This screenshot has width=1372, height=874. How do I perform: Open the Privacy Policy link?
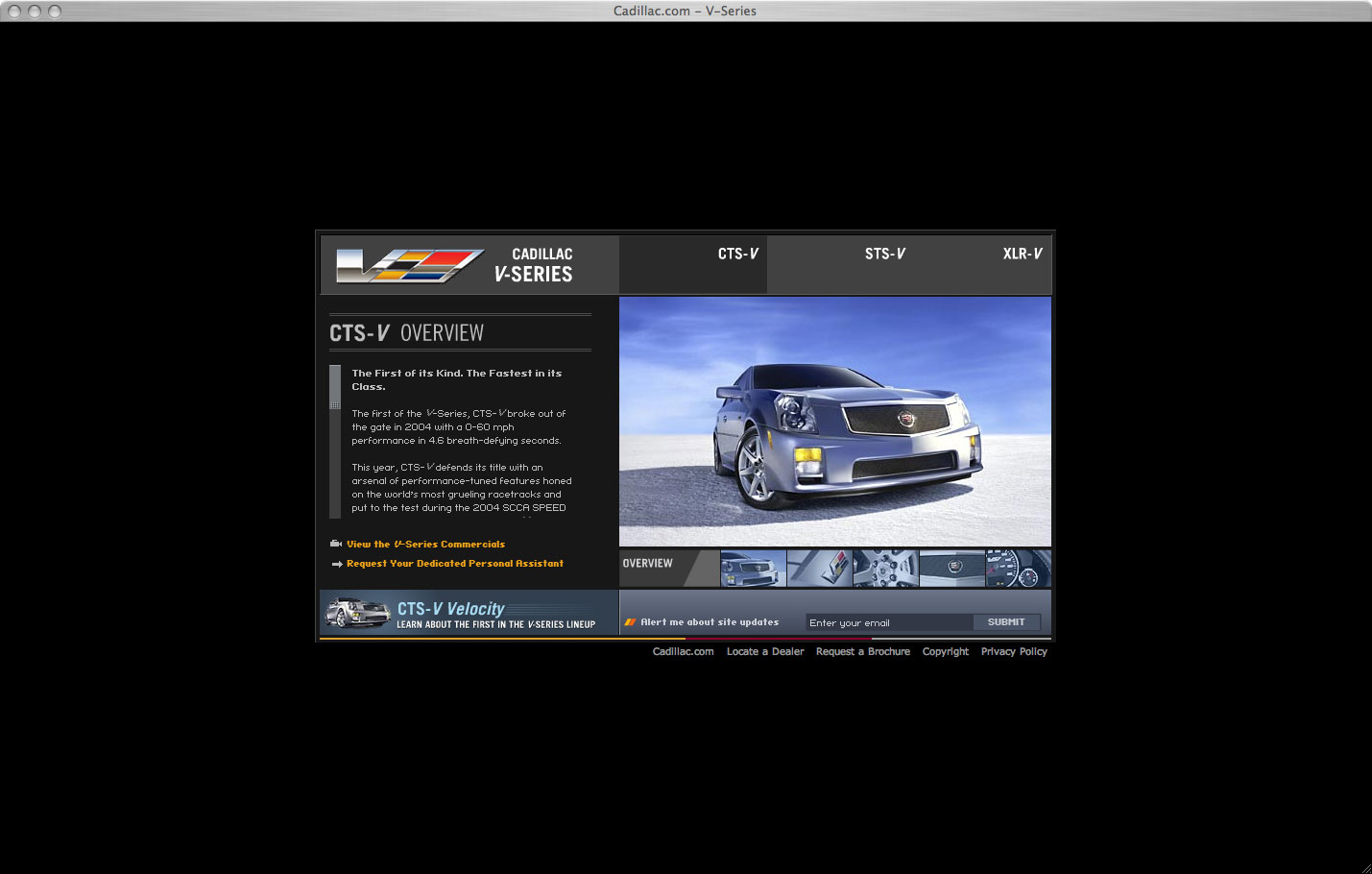point(1014,651)
